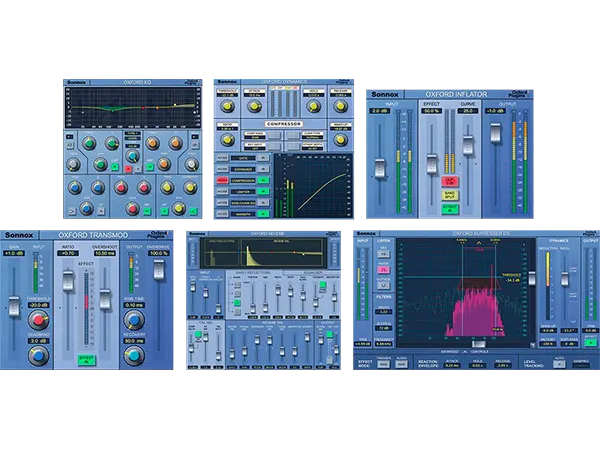Select the Limiter ACCESS button in Dynamics
The height and width of the screenshot is (450, 600).
[222, 191]
